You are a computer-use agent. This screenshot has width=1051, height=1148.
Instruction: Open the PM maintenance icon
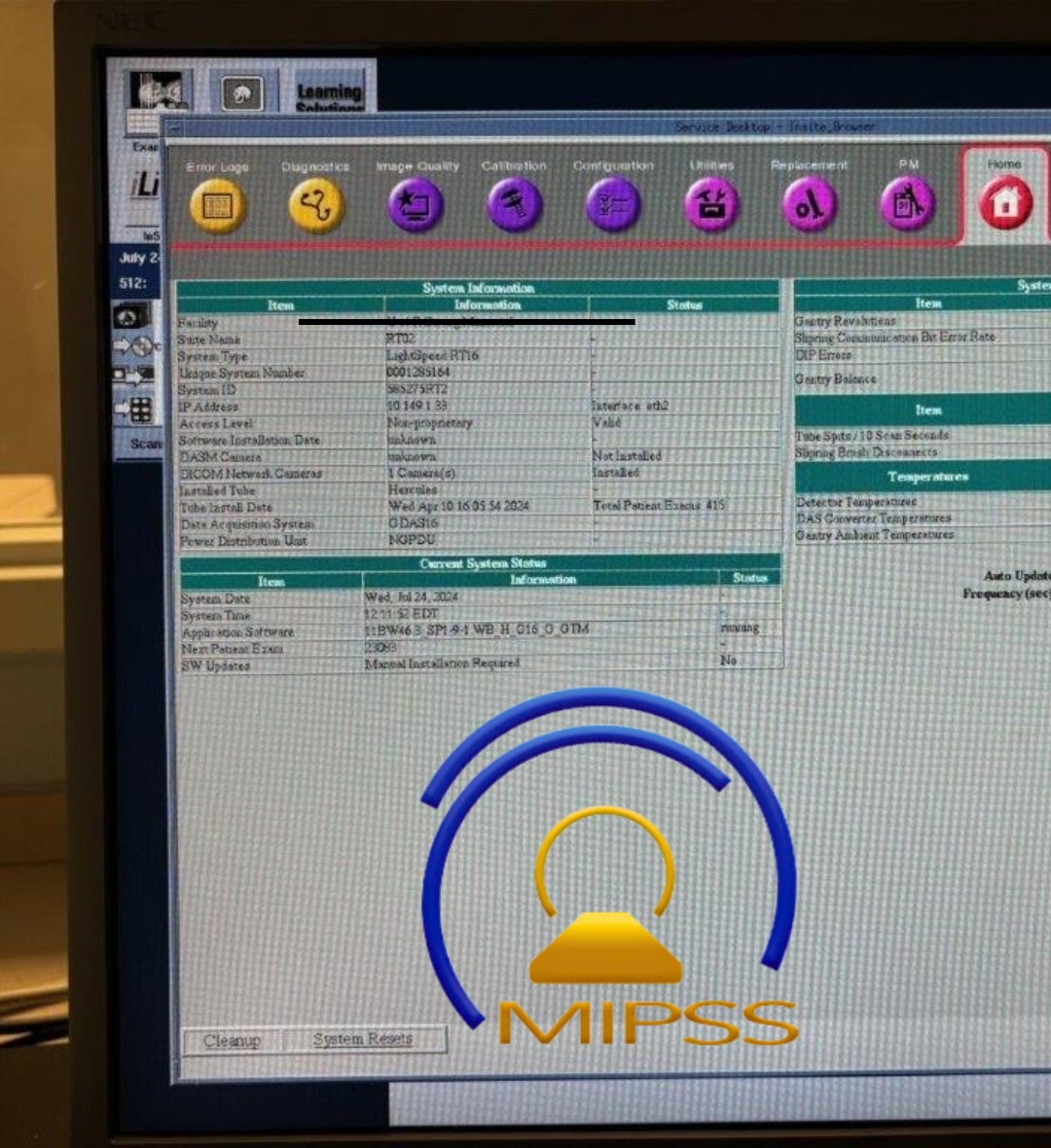point(908,205)
